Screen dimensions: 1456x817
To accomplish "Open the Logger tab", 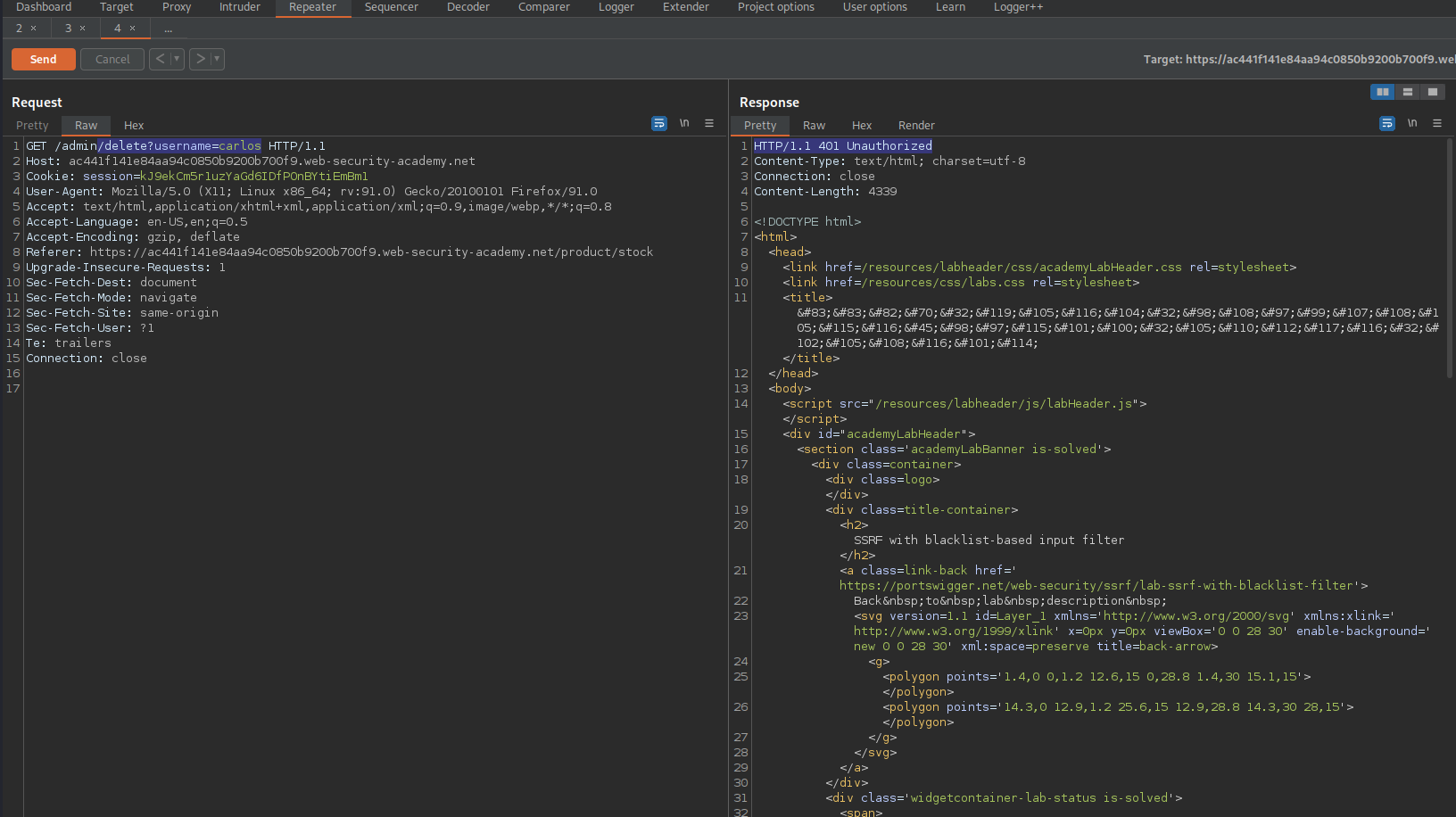I will click(x=616, y=7).
